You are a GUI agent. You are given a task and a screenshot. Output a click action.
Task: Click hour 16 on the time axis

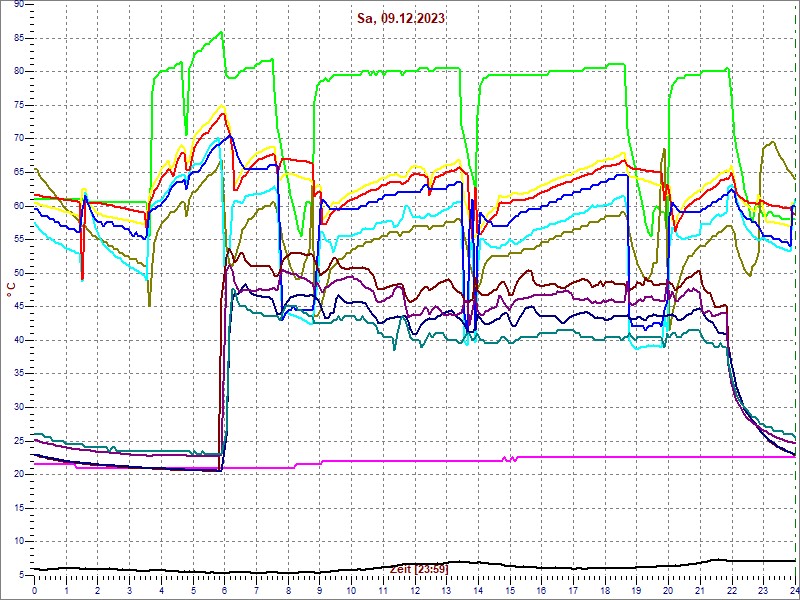(542, 590)
